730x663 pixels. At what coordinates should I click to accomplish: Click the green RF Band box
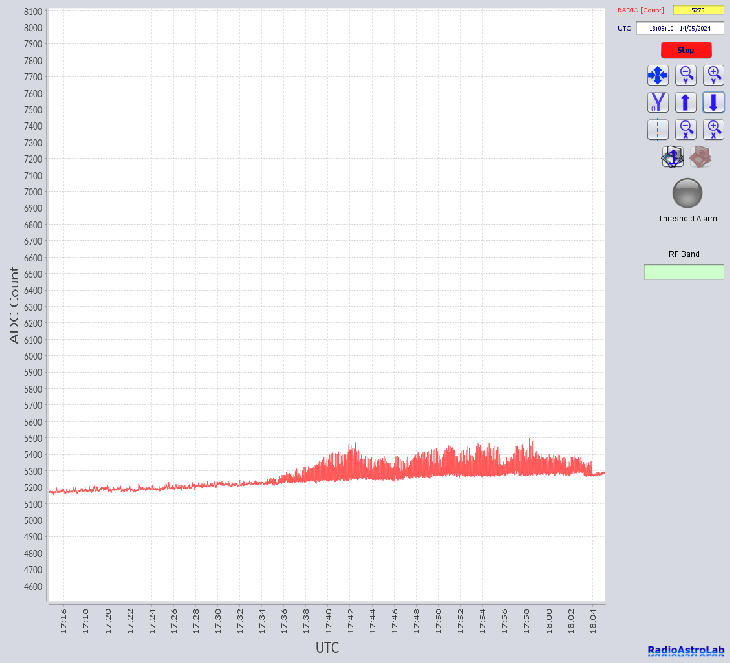(684, 272)
